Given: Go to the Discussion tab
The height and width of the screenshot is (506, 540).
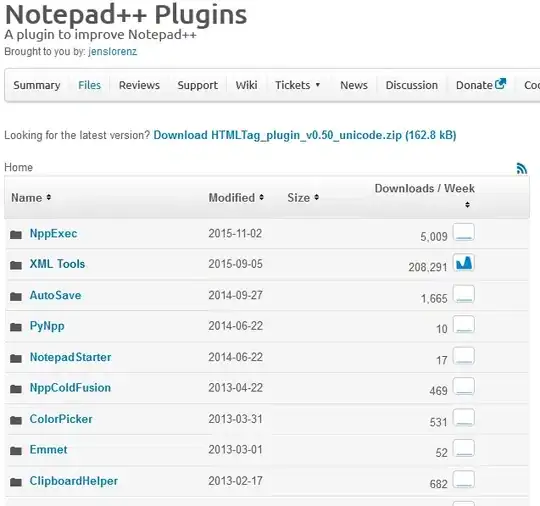Looking at the screenshot, I should [412, 85].
